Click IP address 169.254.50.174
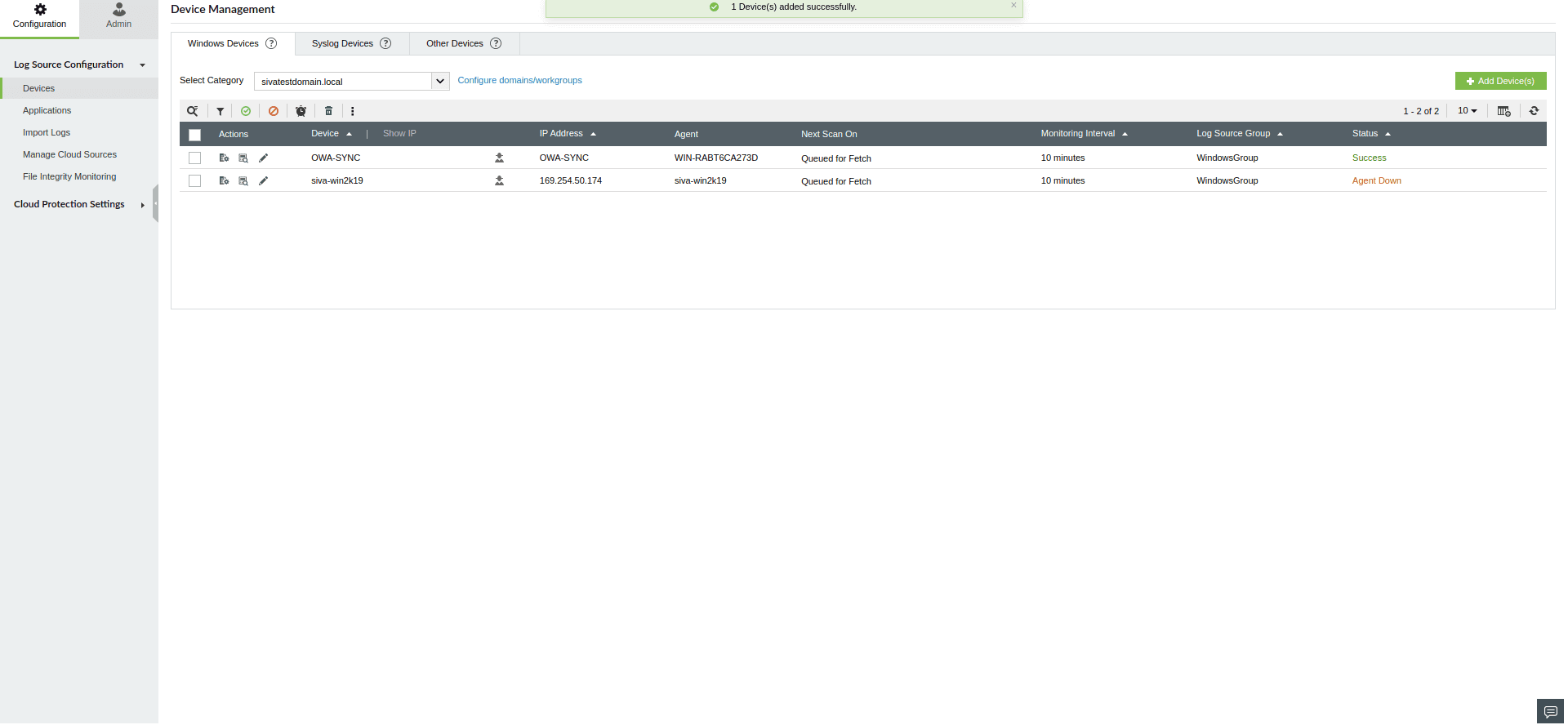 [570, 180]
